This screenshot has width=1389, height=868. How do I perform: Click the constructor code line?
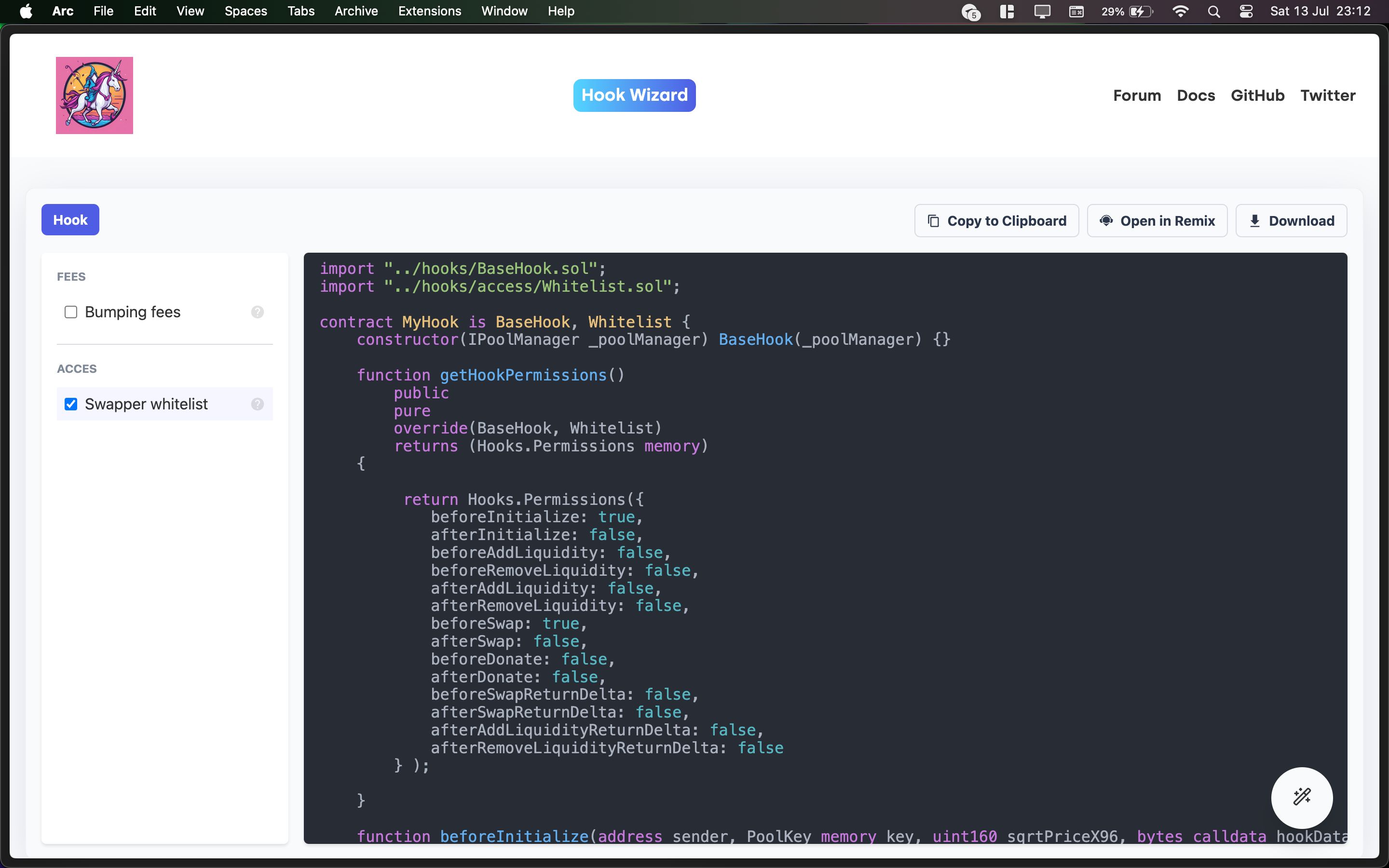pyautogui.click(x=654, y=340)
